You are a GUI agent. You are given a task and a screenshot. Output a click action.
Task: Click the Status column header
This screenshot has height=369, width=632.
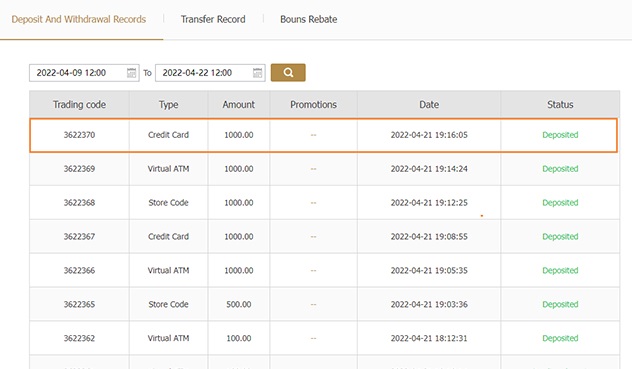click(x=560, y=104)
